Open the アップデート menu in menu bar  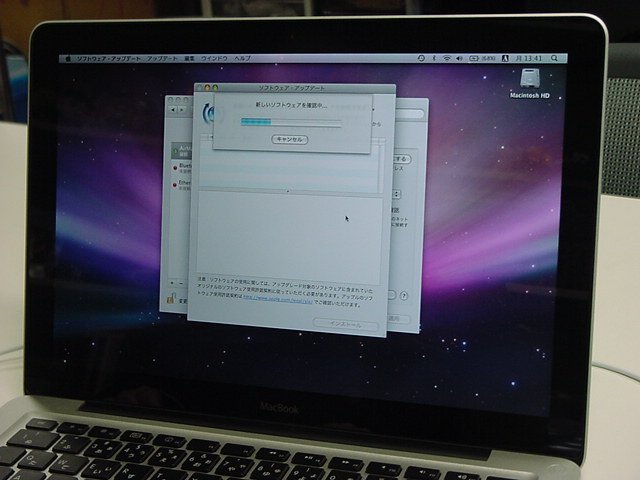coord(162,58)
